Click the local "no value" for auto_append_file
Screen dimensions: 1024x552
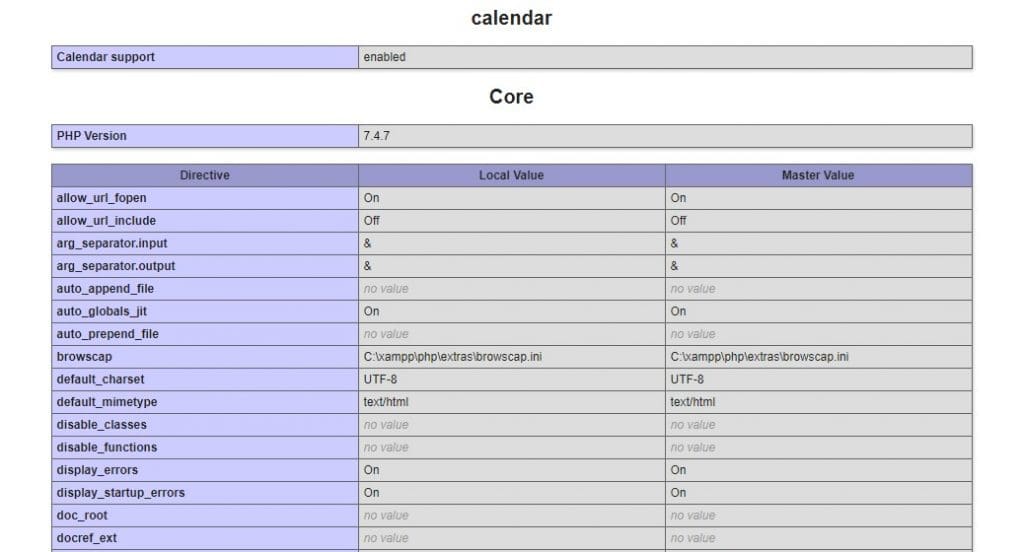click(386, 289)
